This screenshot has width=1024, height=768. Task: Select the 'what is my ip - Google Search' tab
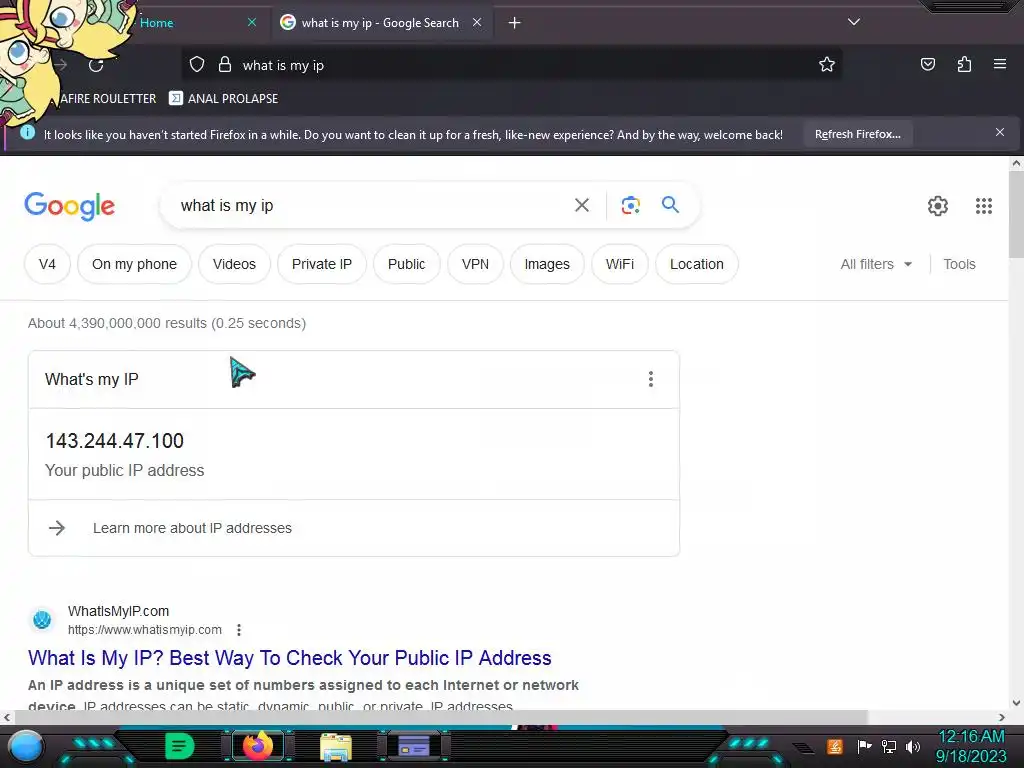pyautogui.click(x=381, y=23)
